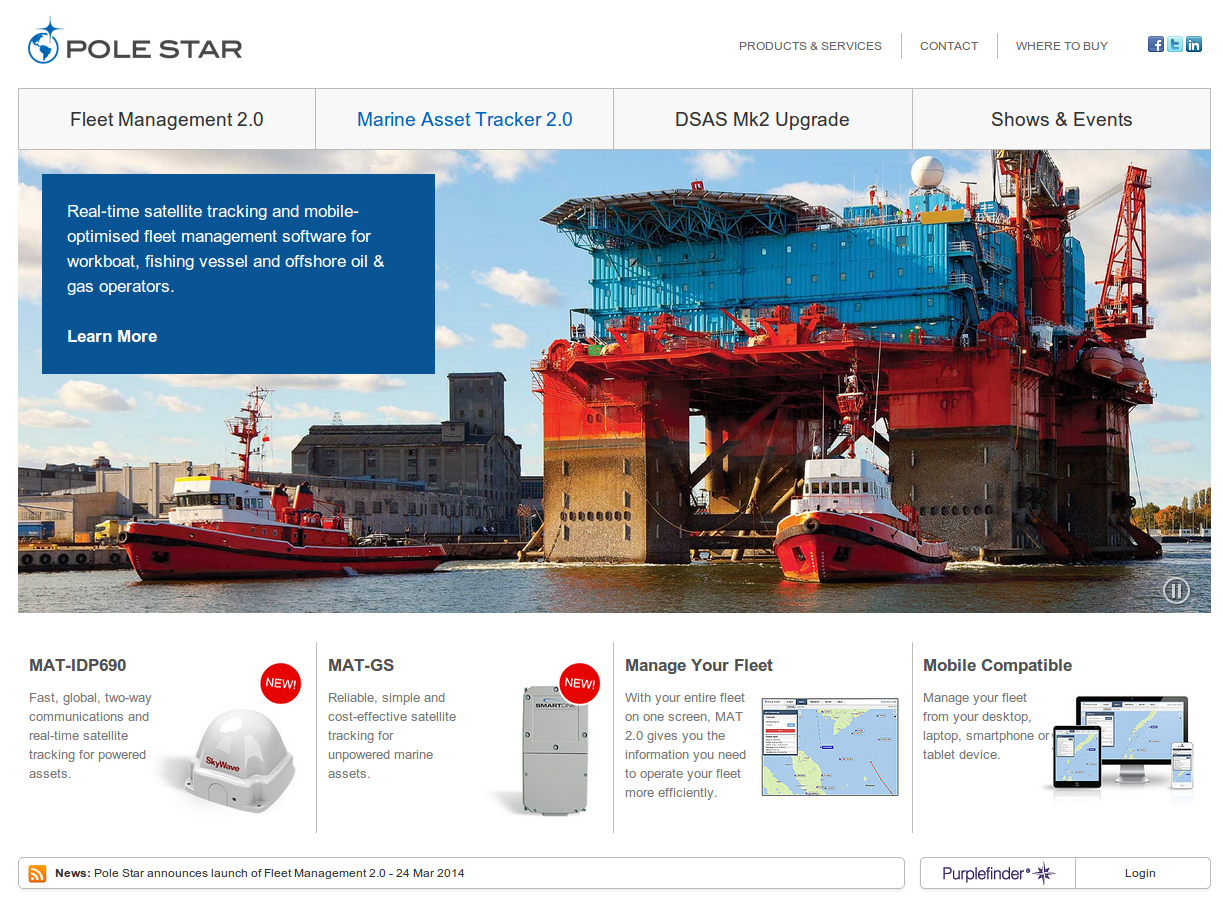The height and width of the screenshot is (903, 1223).
Task: Open the Pole Star Twitter icon
Action: [1175, 44]
